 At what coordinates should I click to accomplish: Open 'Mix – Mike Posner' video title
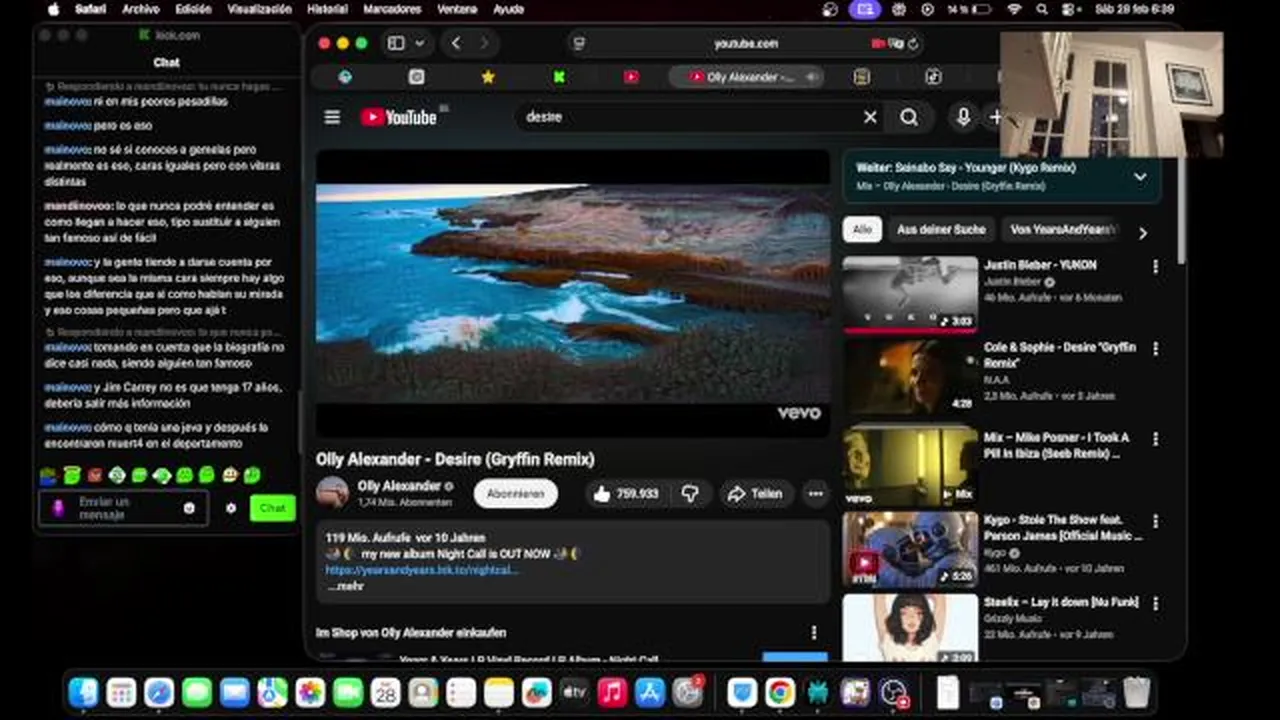tap(1057, 445)
